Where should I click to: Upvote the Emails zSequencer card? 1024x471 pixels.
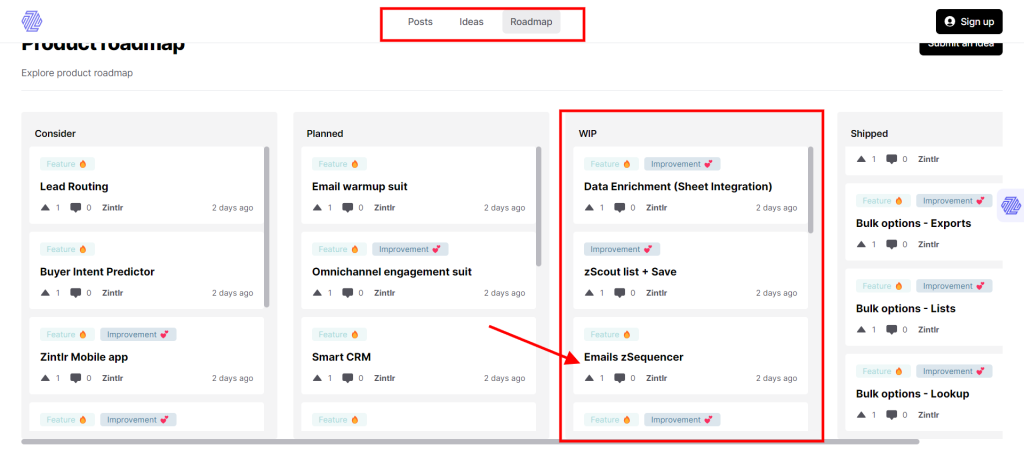[589, 378]
